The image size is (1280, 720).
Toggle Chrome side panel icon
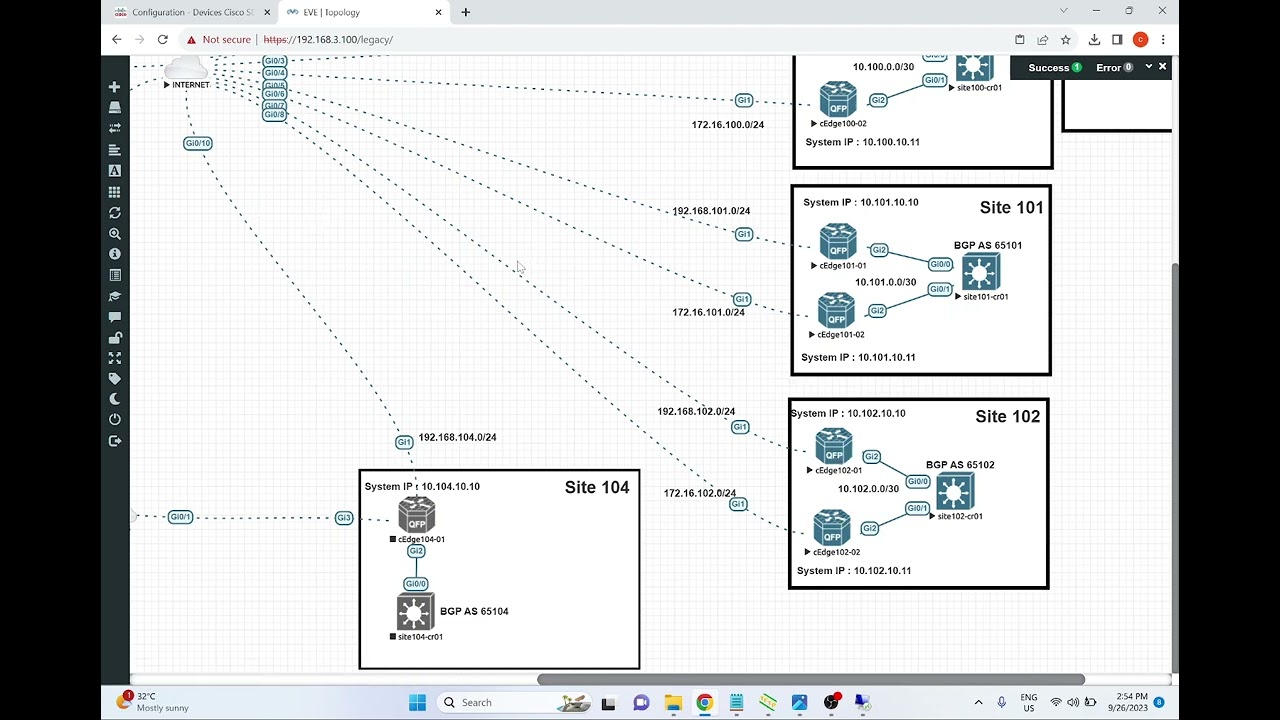coord(1117,40)
